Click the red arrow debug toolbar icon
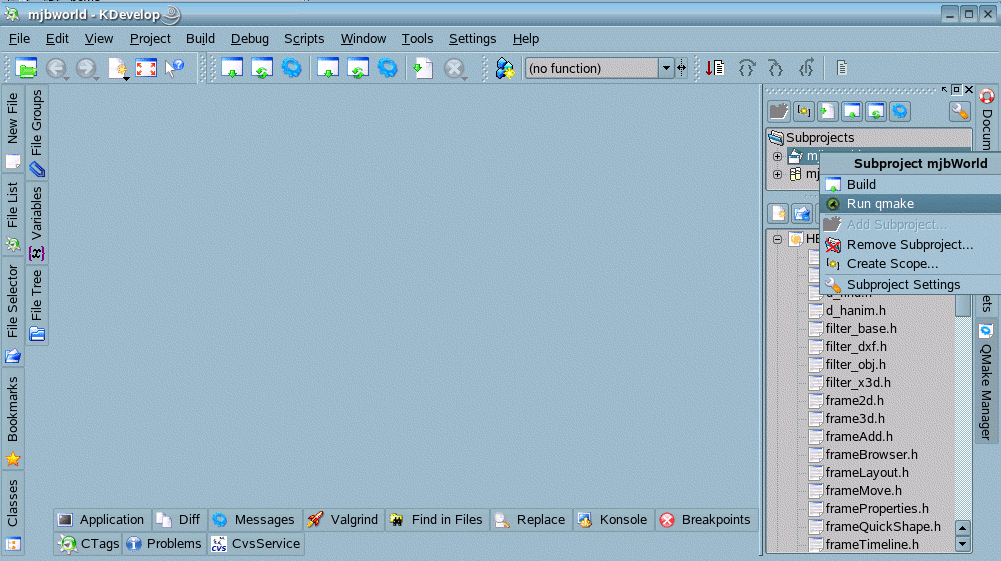This screenshot has height=561, width=1001. click(x=715, y=68)
